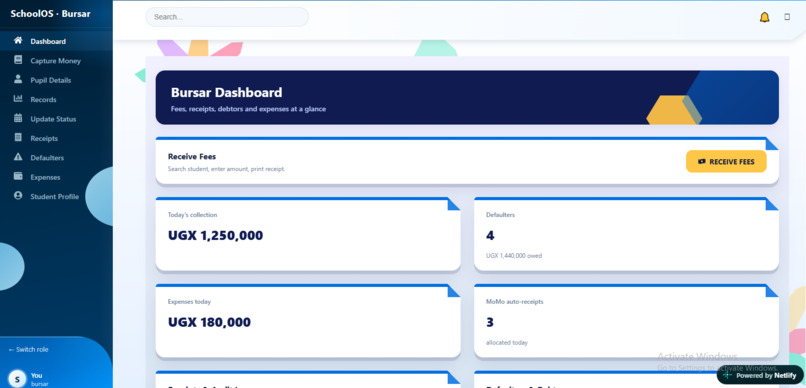
Task: Open Student Profile from sidebar
Action: tap(56, 196)
